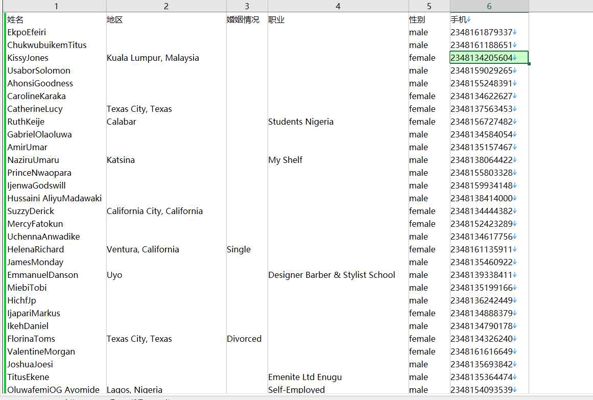Click the 性别 header cell
The width and height of the screenshot is (593, 400).
(x=429, y=20)
